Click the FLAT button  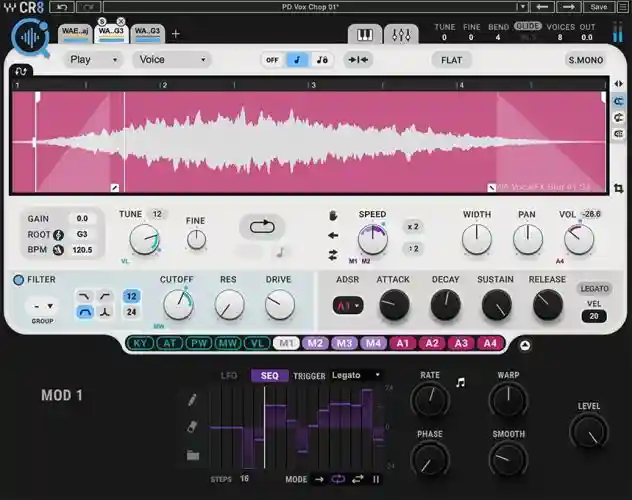click(451, 60)
